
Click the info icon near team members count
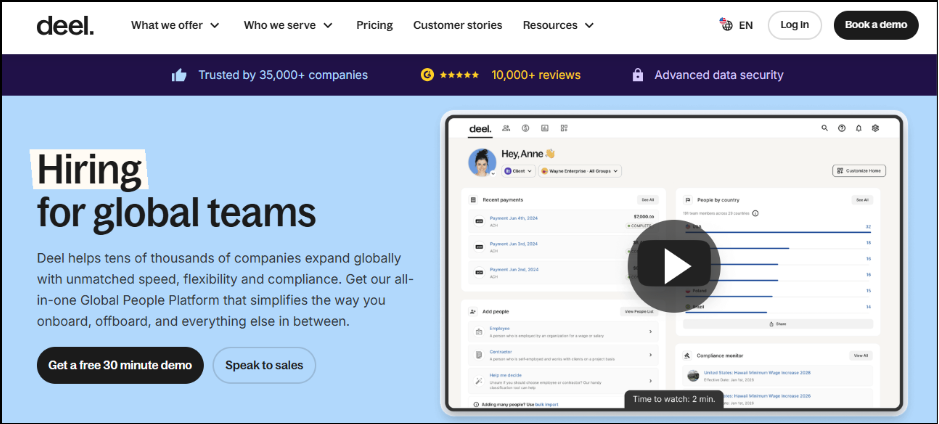755,213
